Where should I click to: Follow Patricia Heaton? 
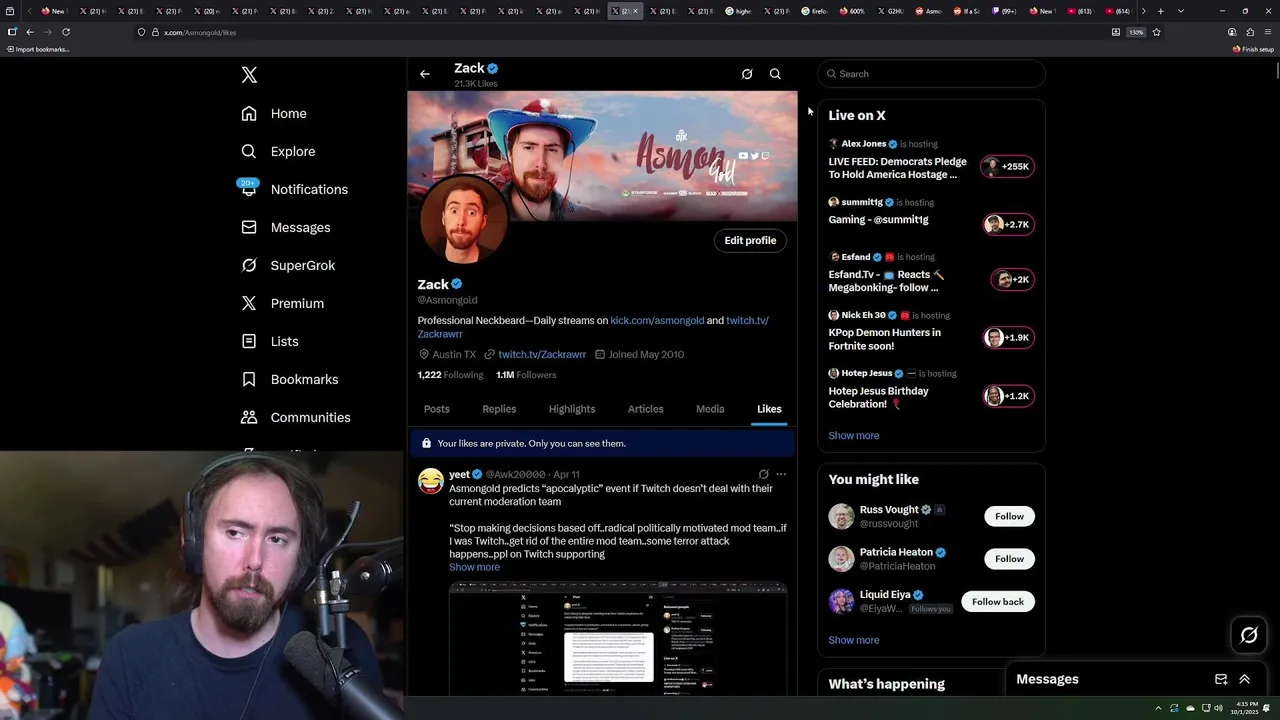pyautogui.click(x=1009, y=559)
